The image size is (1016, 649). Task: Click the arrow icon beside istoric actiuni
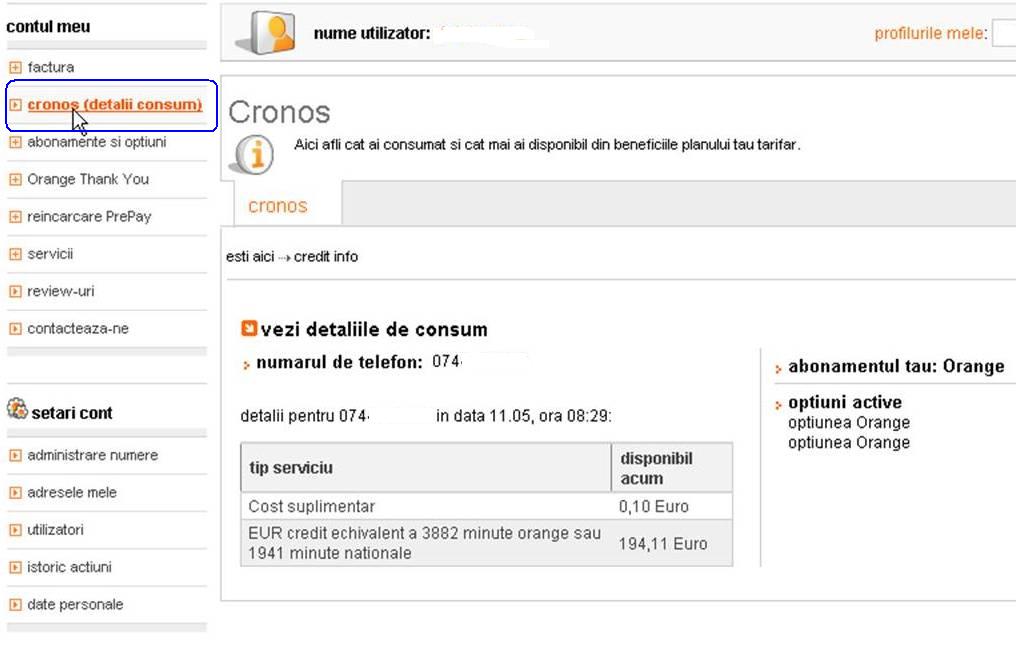pos(15,567)
